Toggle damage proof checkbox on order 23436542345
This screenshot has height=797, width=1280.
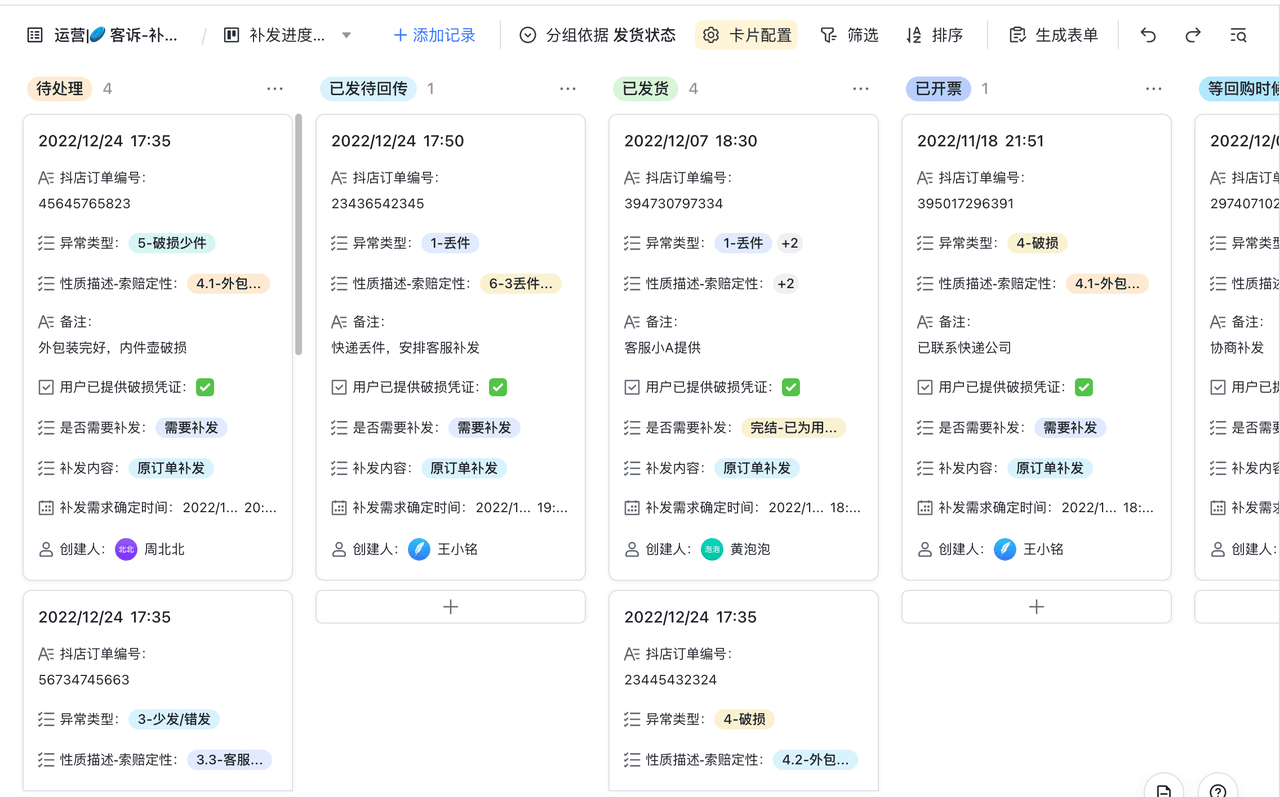click(498, 387)
